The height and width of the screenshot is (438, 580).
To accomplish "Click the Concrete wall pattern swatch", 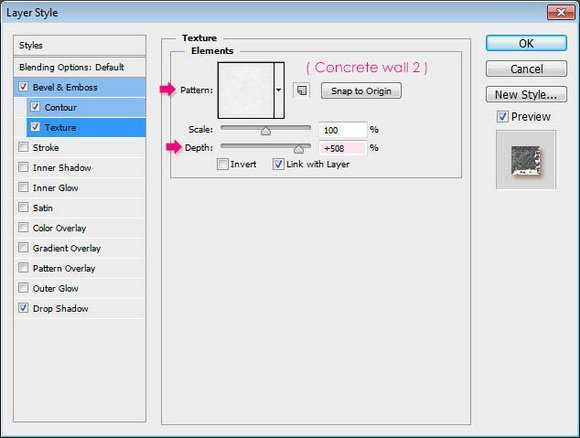I will [x=246, y=90].
